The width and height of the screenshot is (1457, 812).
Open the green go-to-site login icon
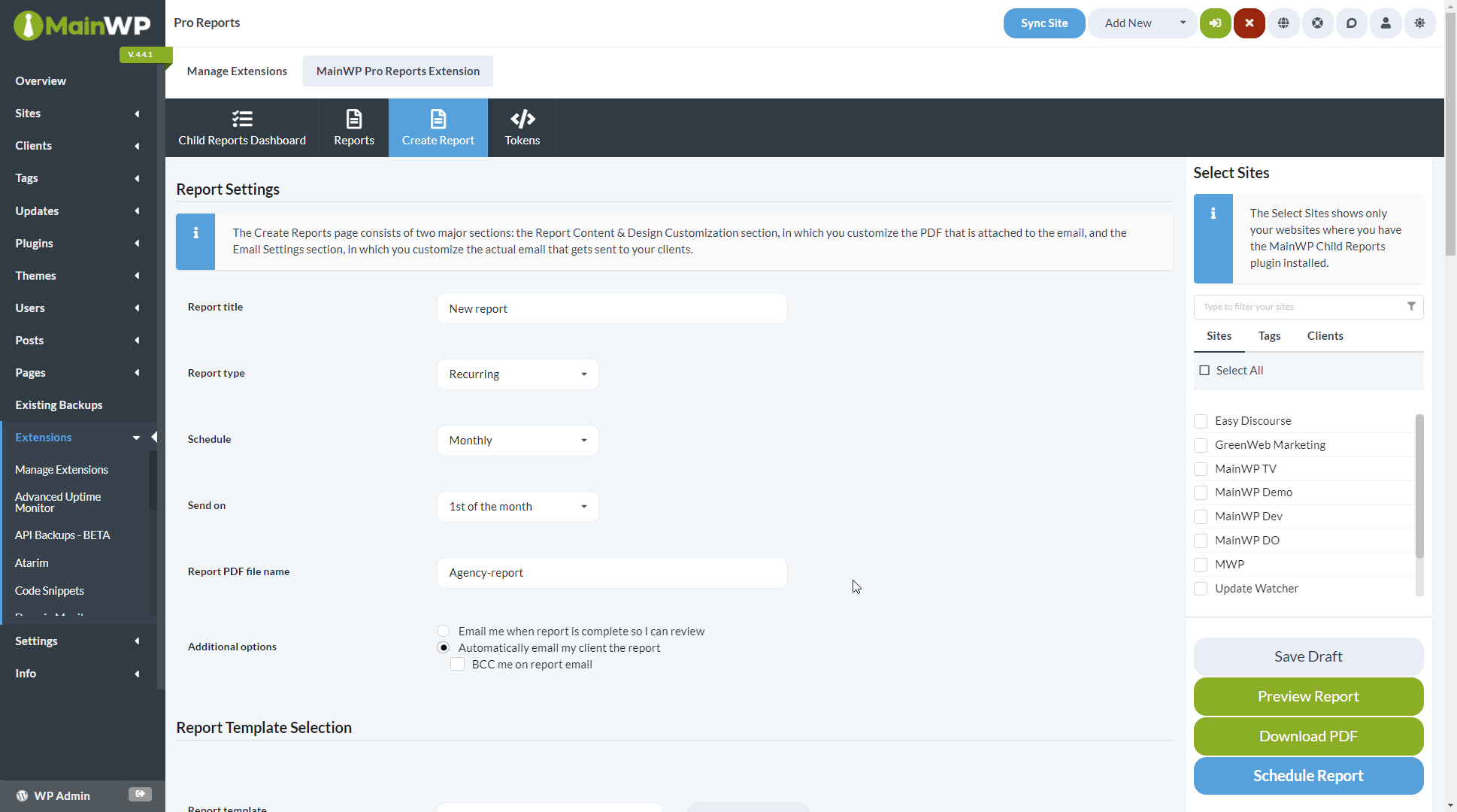click(1215, 23)
